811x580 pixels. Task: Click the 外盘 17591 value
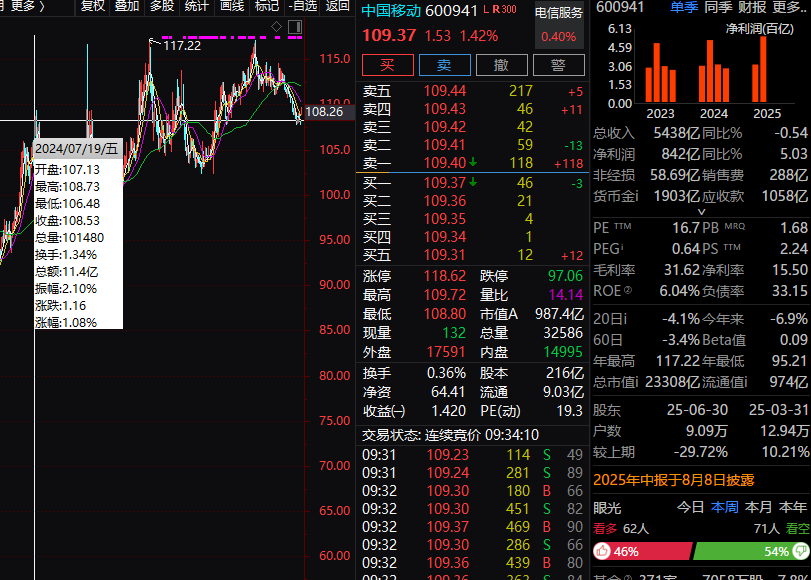coord(445,352)
